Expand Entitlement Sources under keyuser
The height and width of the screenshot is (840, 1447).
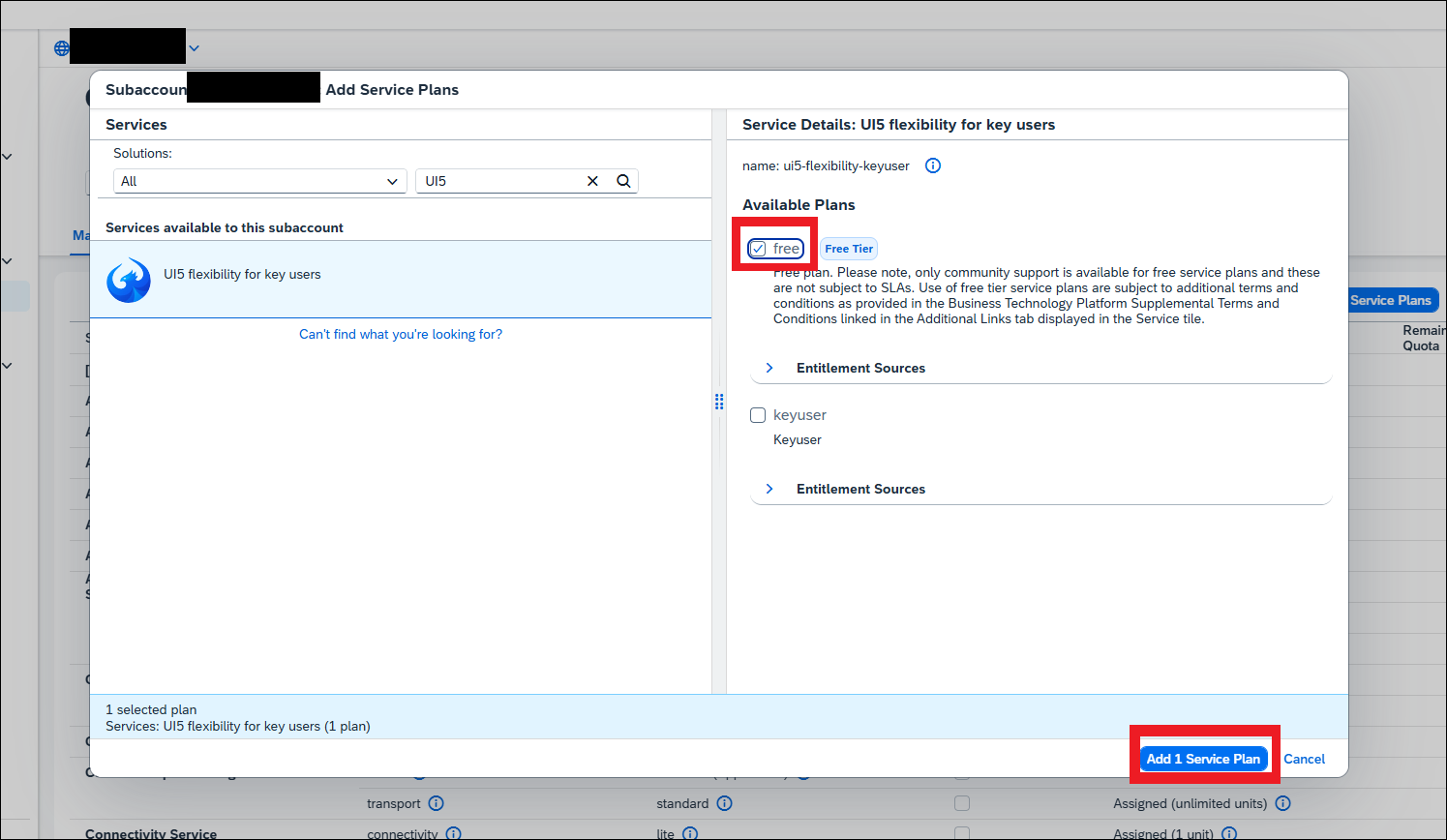(769, 489)
